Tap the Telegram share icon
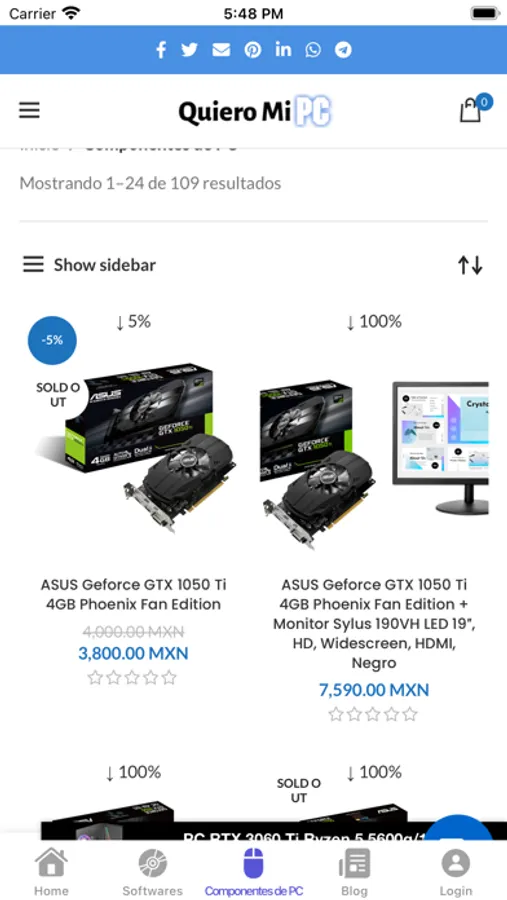Image resolution: width=507 pixels, height=900 pixels. click(x=343, y=50)
